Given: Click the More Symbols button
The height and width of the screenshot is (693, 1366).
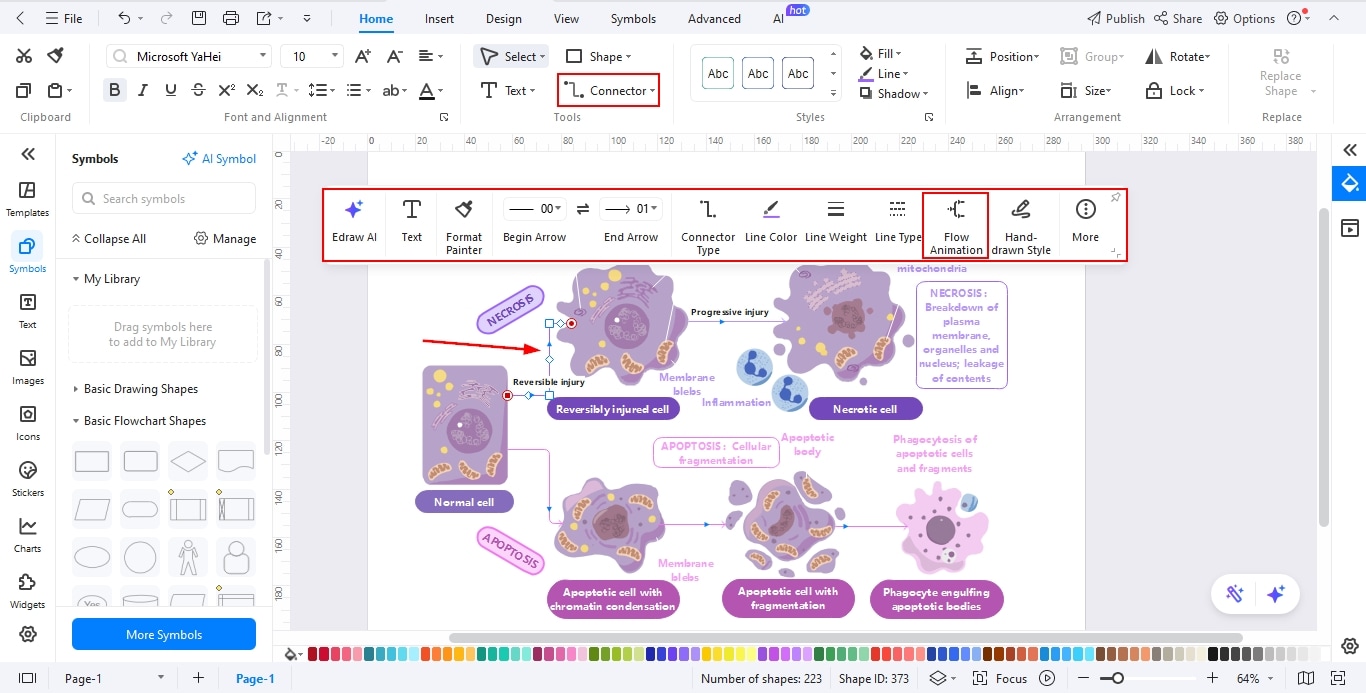Looking at the screenshot, I should pyautogui.click(x=164, y=634).
